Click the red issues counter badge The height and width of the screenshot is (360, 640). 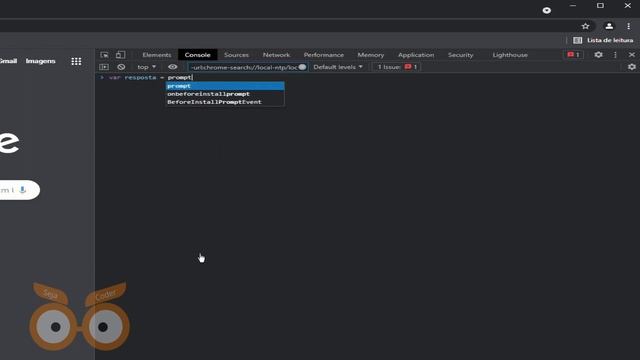pyautogui.click(x=573, y=55)
